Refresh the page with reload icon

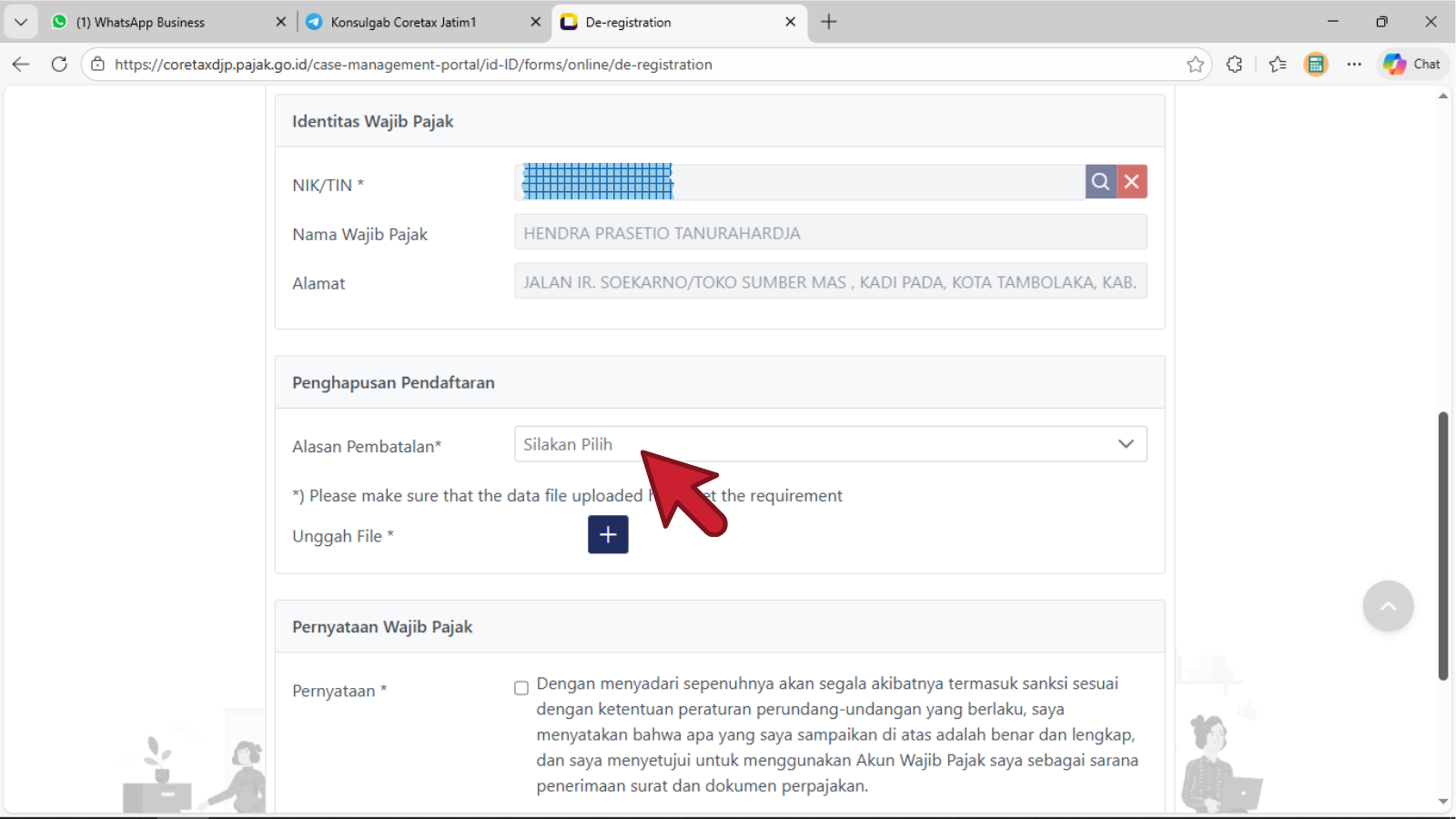click(x=59, y=65)
